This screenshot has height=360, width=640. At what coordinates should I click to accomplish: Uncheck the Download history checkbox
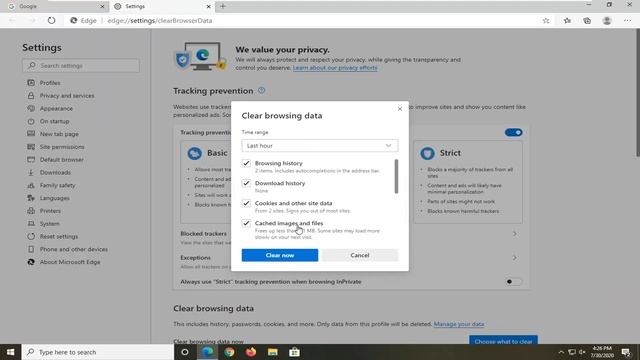click(246, 183)
